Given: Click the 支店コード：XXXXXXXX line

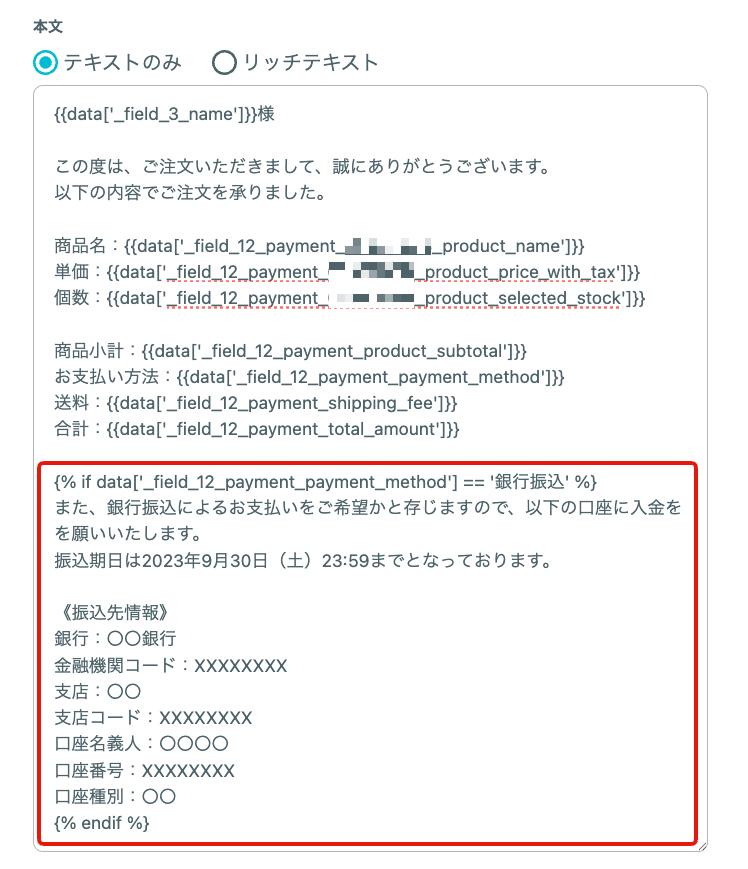Looking at the screenshot, I should click(x=153, y=718).
